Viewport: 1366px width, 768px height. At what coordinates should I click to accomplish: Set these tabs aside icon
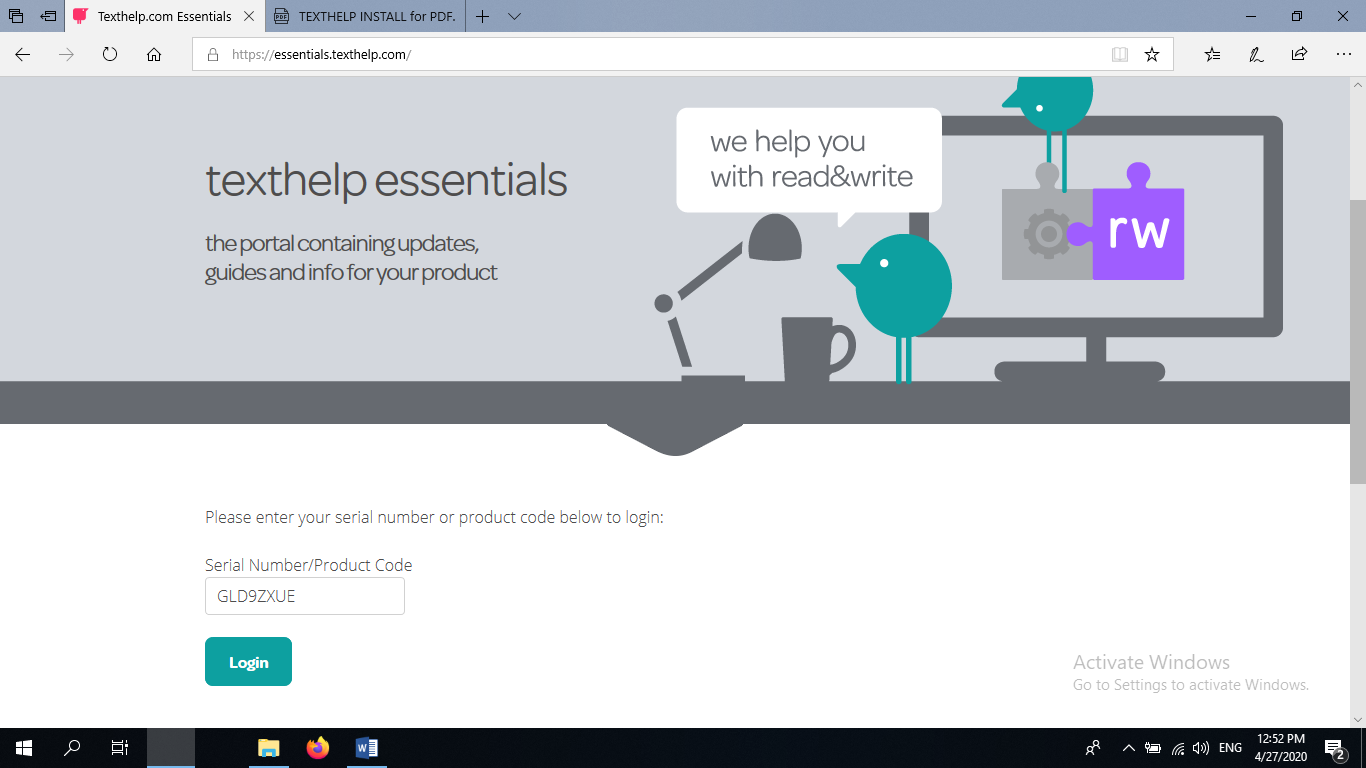(x=48, y=16)
